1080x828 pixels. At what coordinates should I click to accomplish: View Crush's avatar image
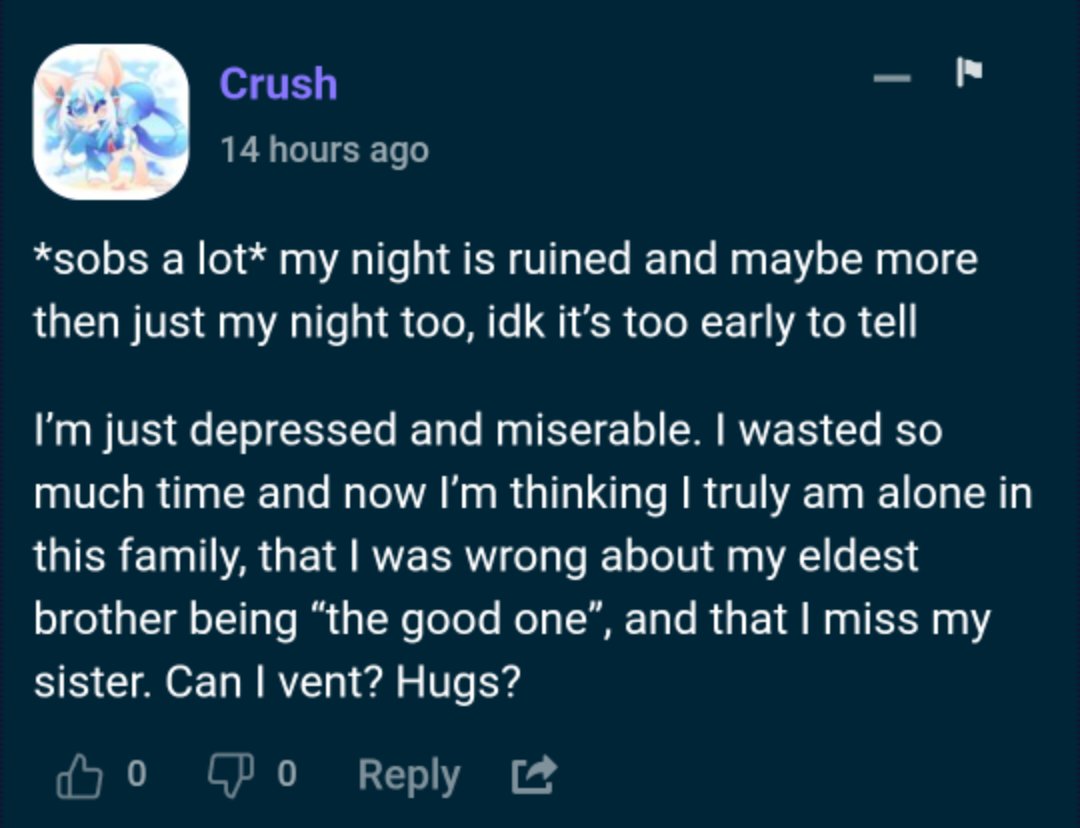click(x=111, y=122)
